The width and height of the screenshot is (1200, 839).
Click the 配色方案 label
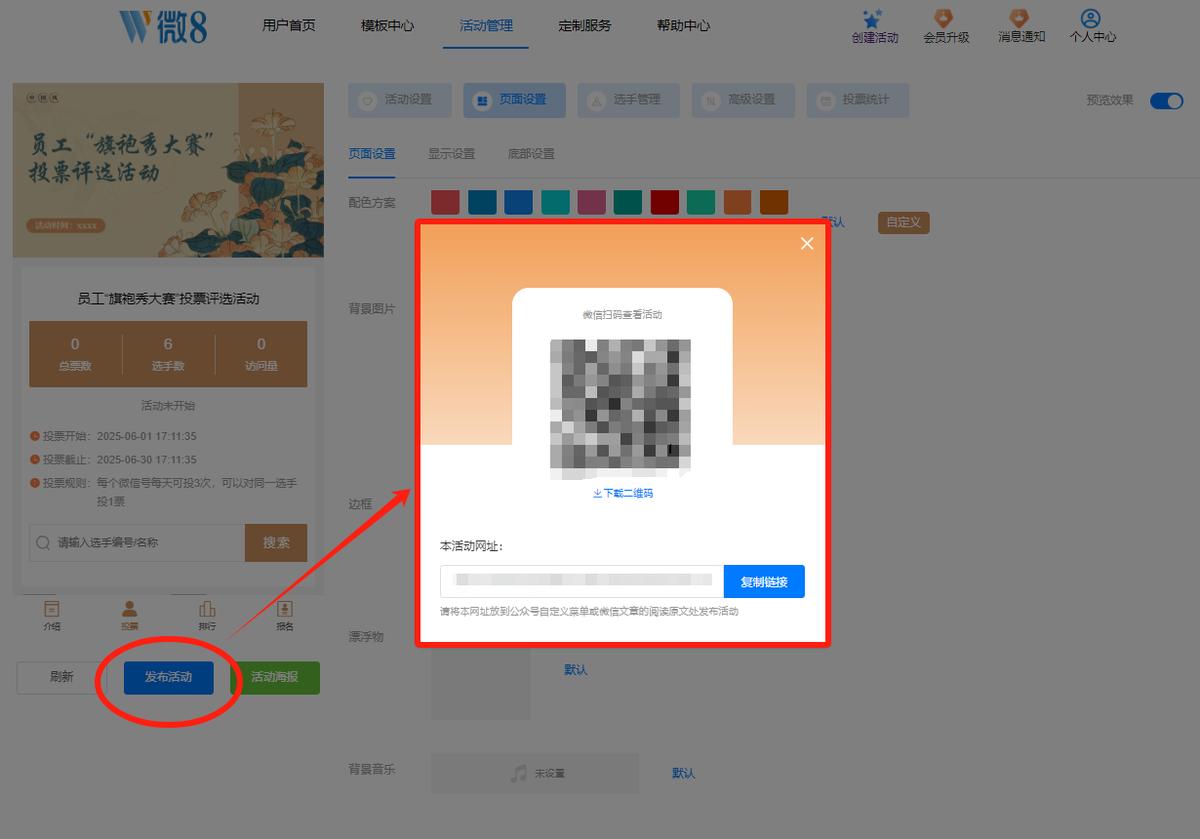point(372,202)
